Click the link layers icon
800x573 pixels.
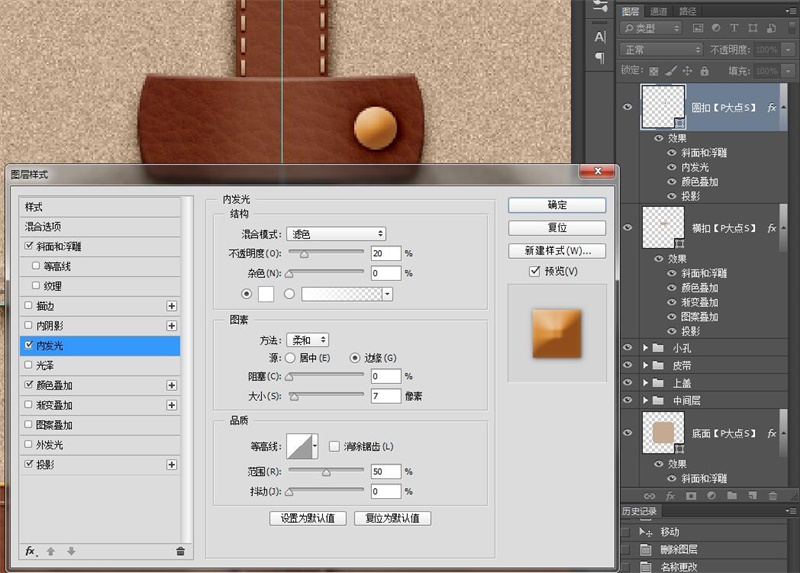coord(649,495)
